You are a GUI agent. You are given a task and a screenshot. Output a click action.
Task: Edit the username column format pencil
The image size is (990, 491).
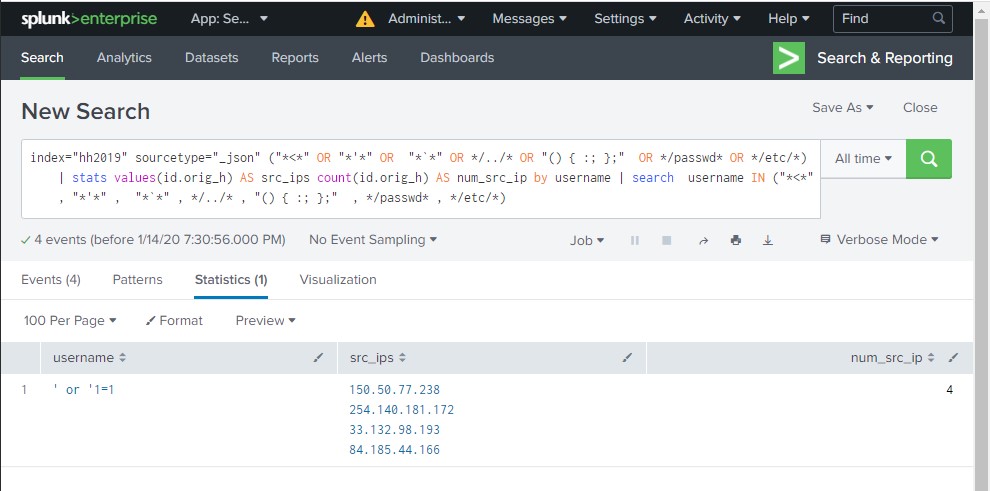(319, 357)
